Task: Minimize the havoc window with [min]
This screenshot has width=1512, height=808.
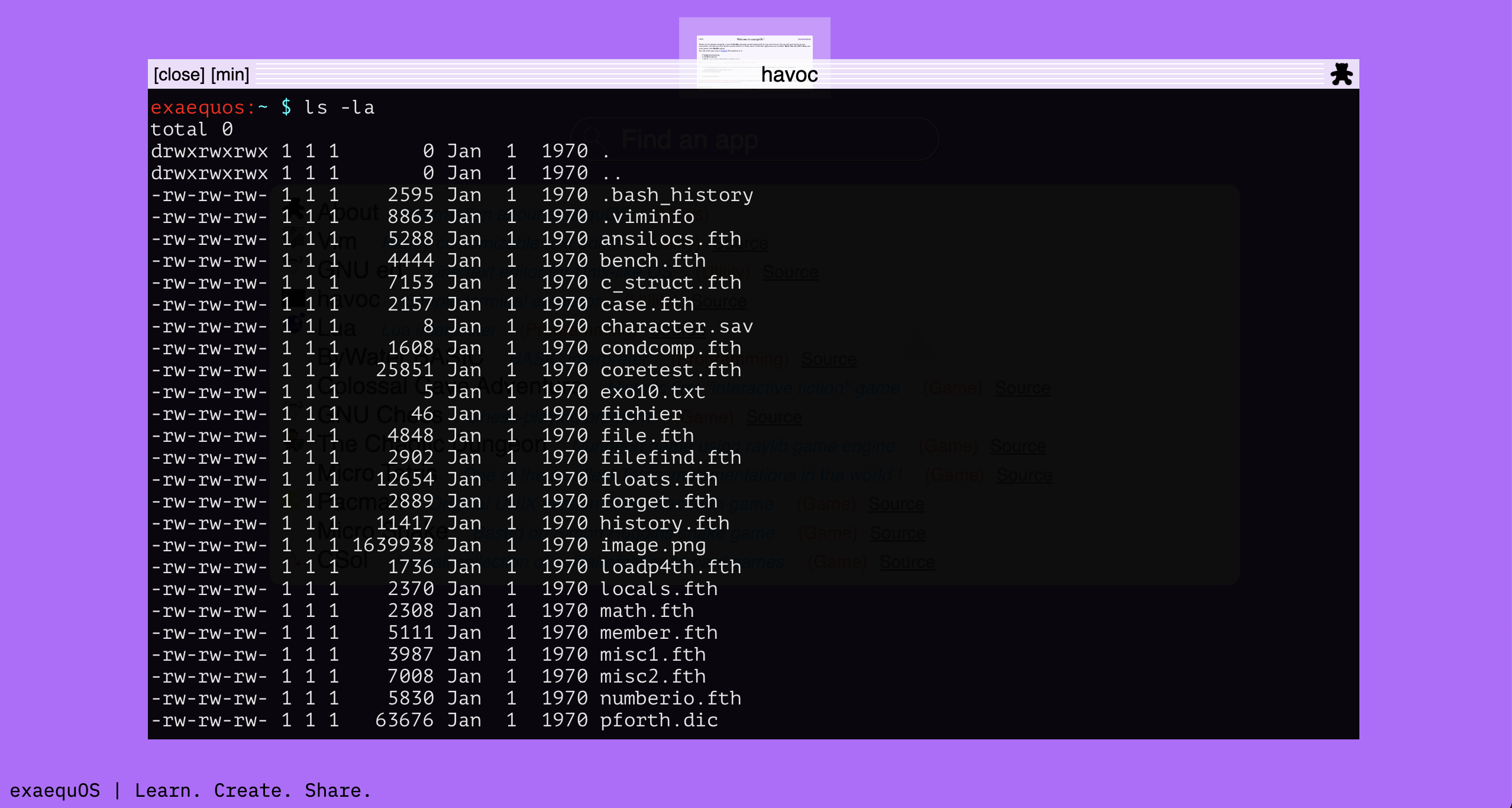Action: coord(230,75)
